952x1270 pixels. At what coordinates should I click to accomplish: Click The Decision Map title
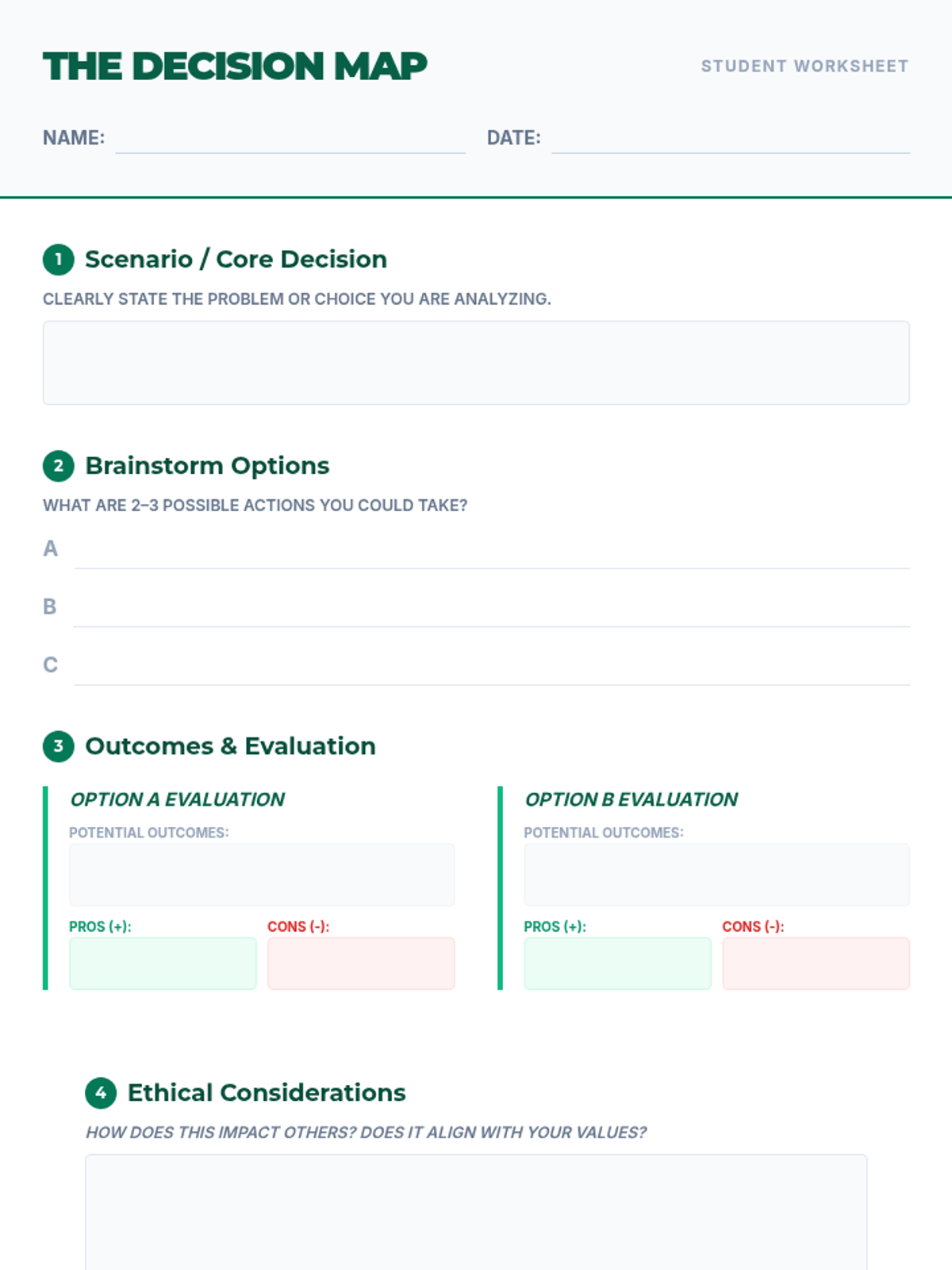(x=235, y=66)
